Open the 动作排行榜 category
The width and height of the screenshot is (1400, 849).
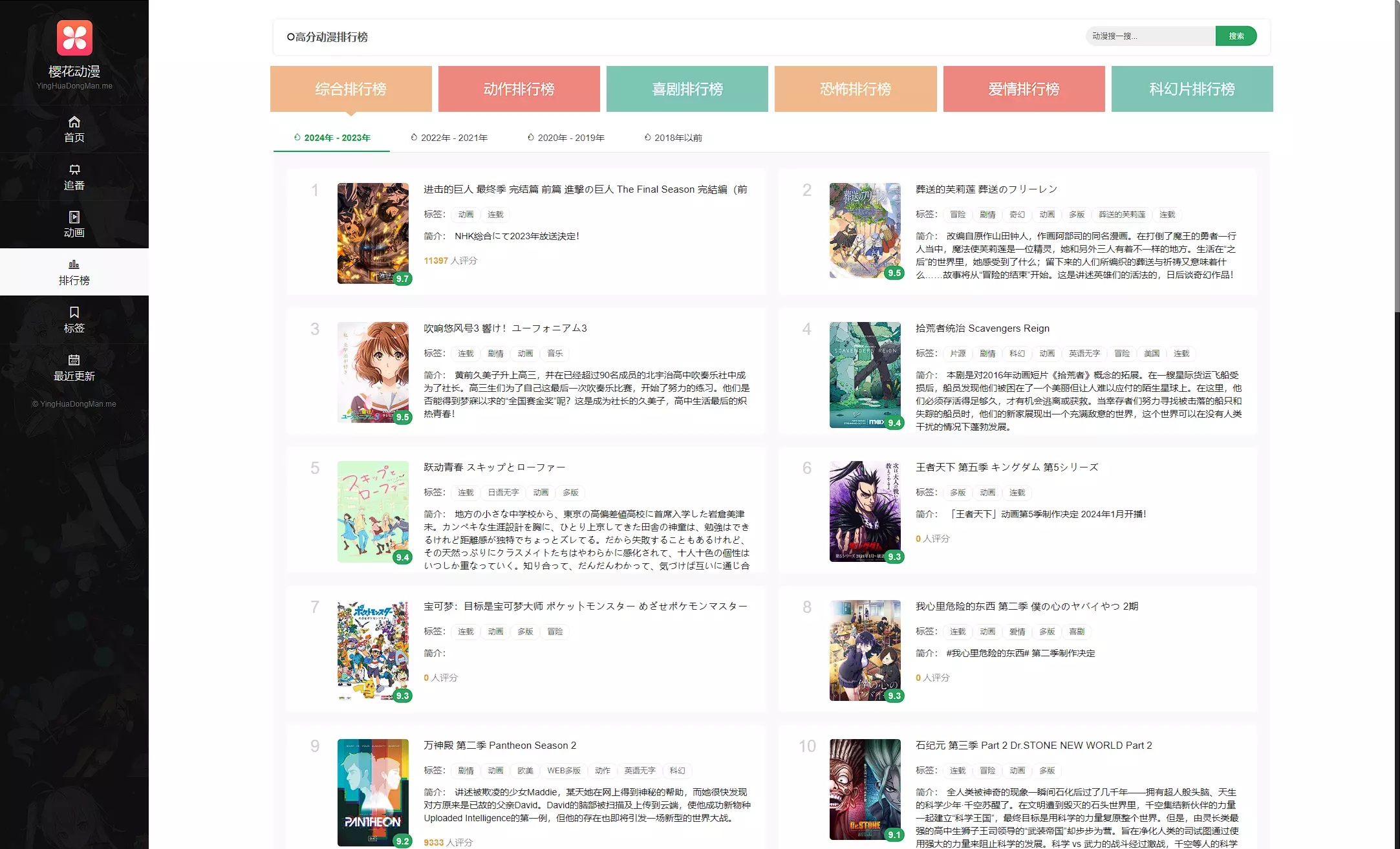519,89
